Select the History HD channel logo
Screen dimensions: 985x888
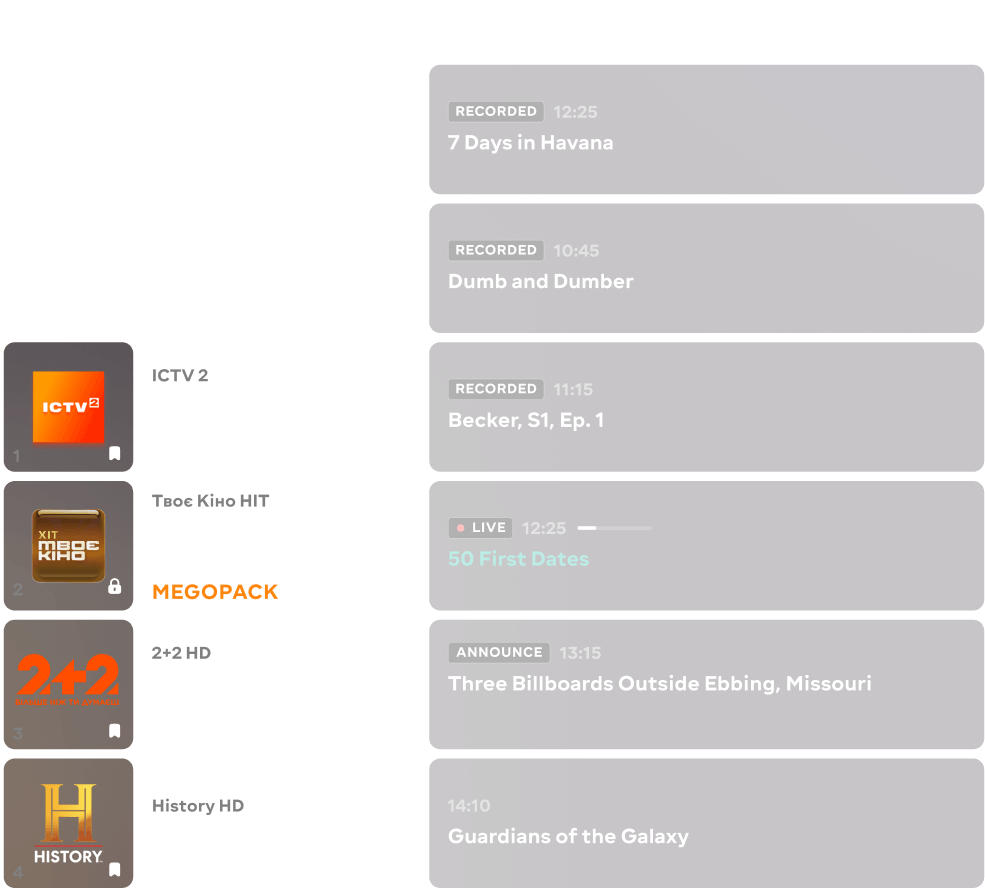coord(68,822)
